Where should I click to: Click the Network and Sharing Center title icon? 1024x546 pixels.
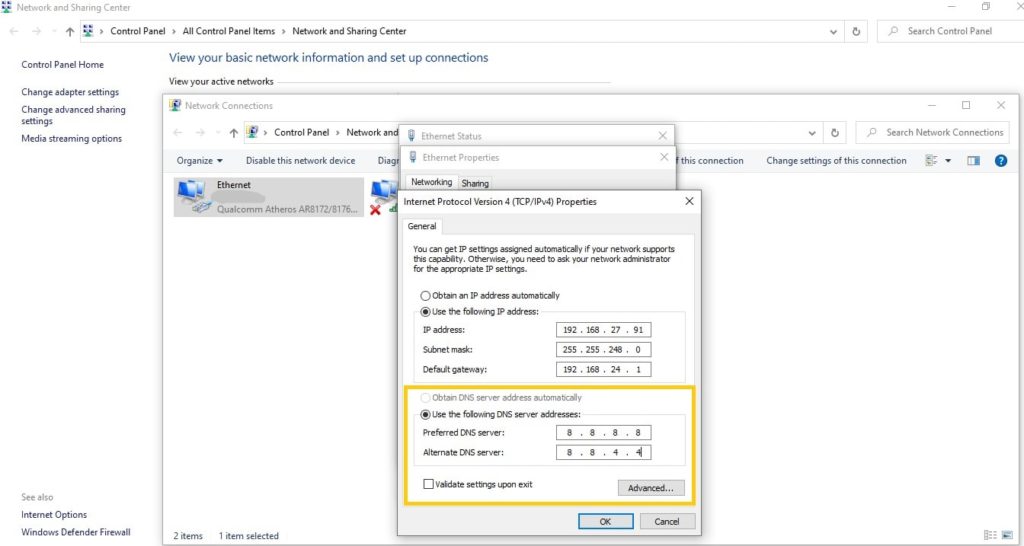(x=7, y=7)
